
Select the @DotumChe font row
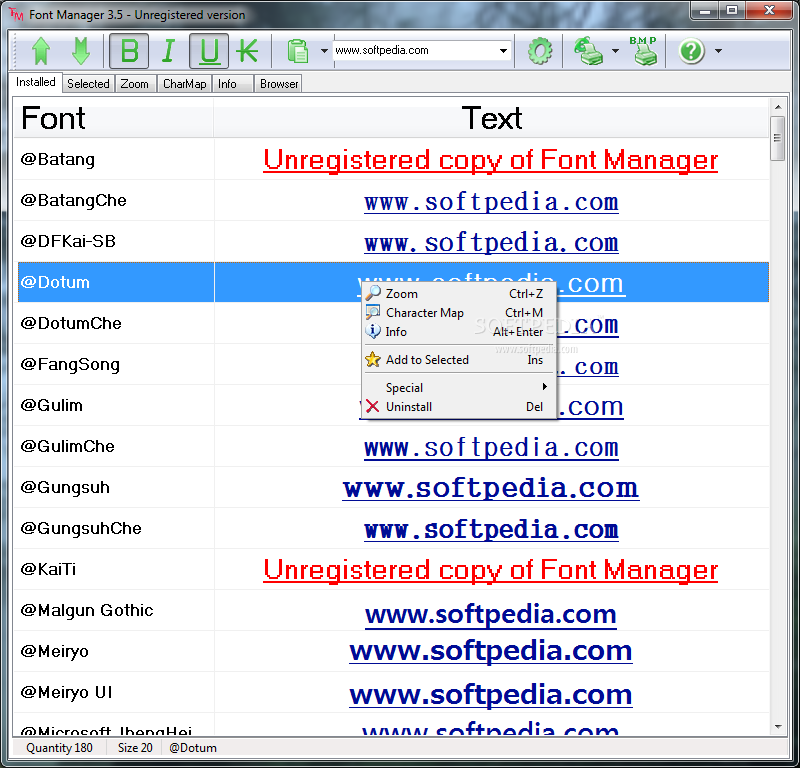pyautogui.click(x=391, y=324)
